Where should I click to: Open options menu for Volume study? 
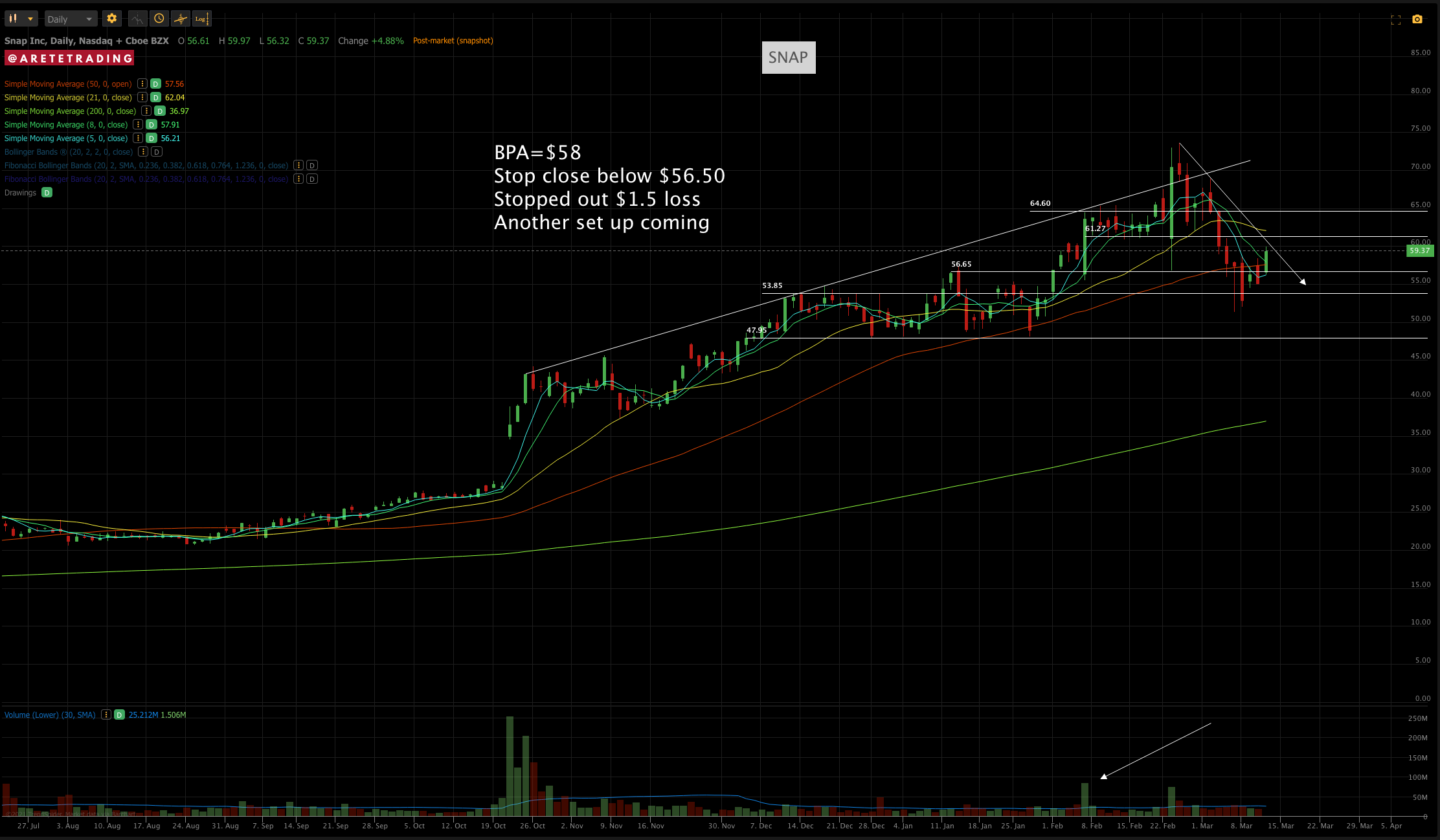106,715
